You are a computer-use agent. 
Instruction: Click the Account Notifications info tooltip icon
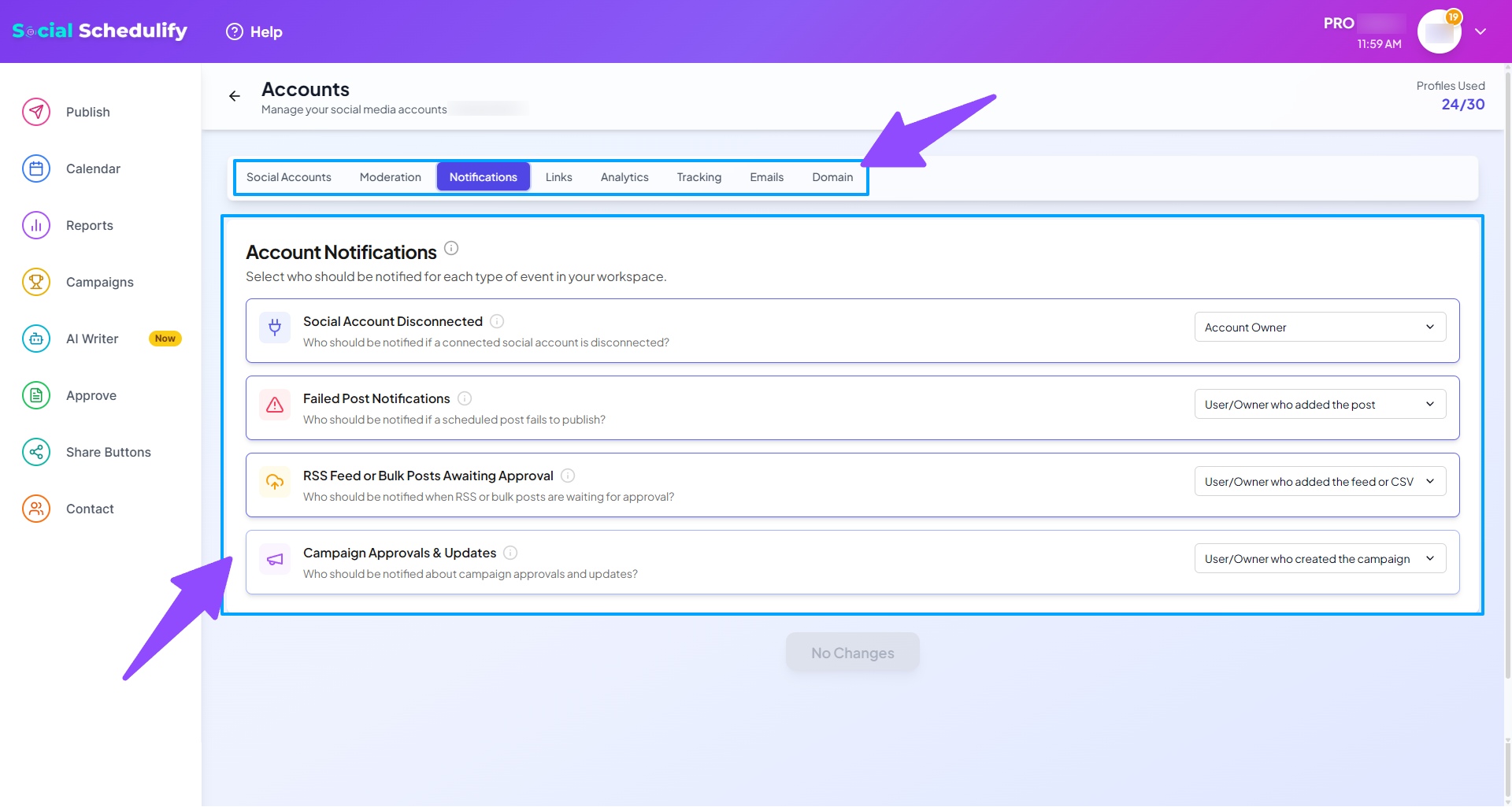tap(451, 247)
